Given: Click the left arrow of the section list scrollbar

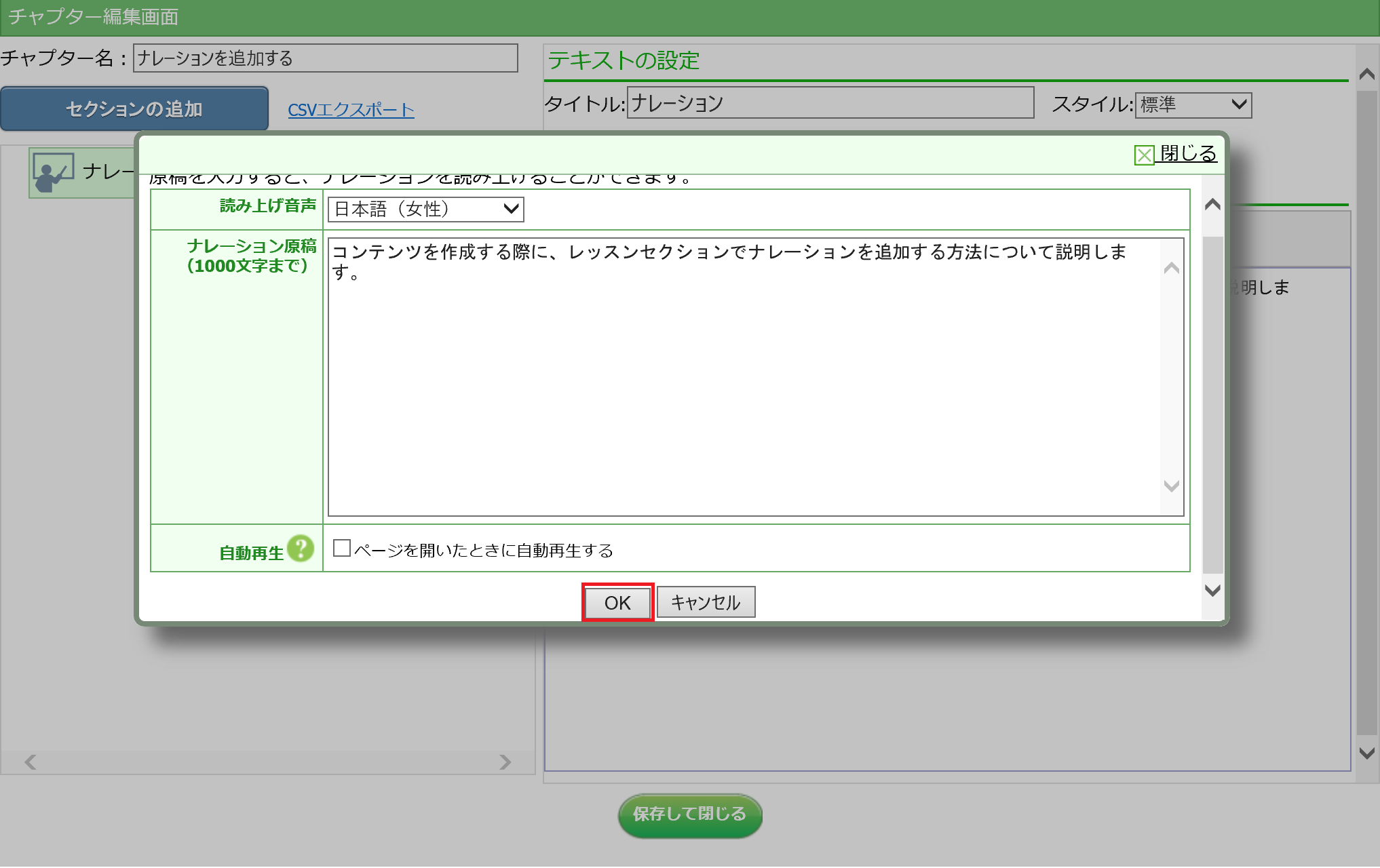Looking at the screenshot, I should click(x=31, y=762).
